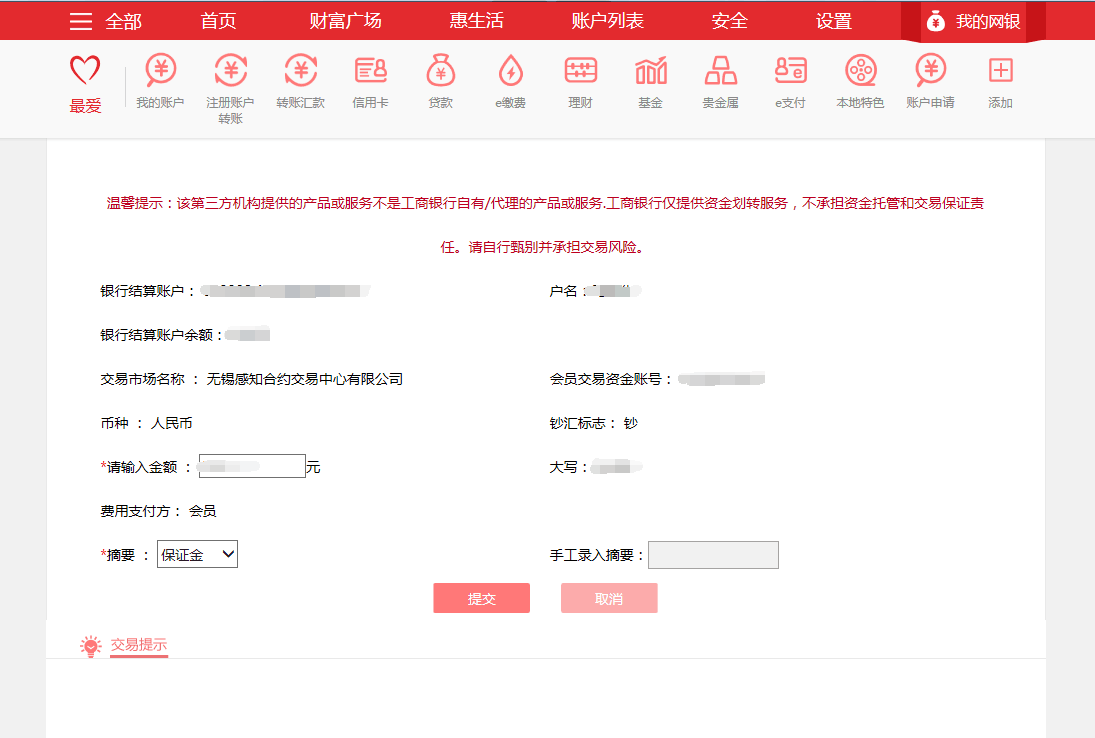Click the 交易提示 lightbulb icon
The height and width of the screenshot is (738, 1095).
[91, 646]
